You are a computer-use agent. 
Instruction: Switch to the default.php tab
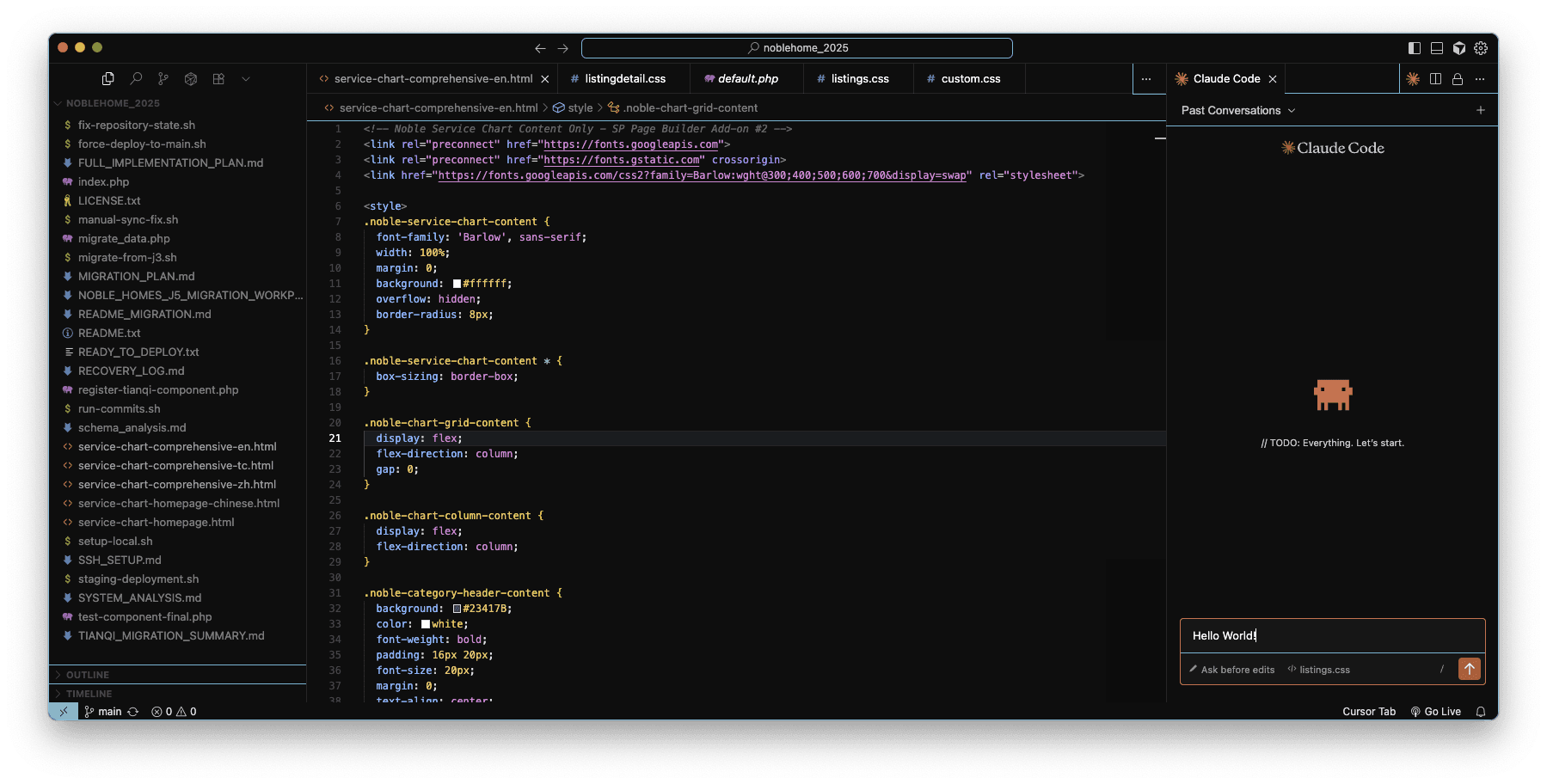[x=747, y=79]
